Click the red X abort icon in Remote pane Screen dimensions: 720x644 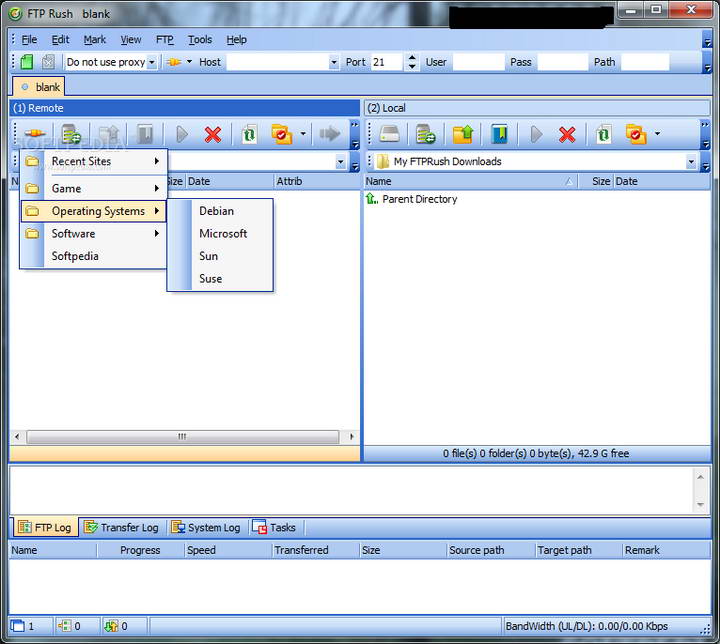tap(213, 135)
